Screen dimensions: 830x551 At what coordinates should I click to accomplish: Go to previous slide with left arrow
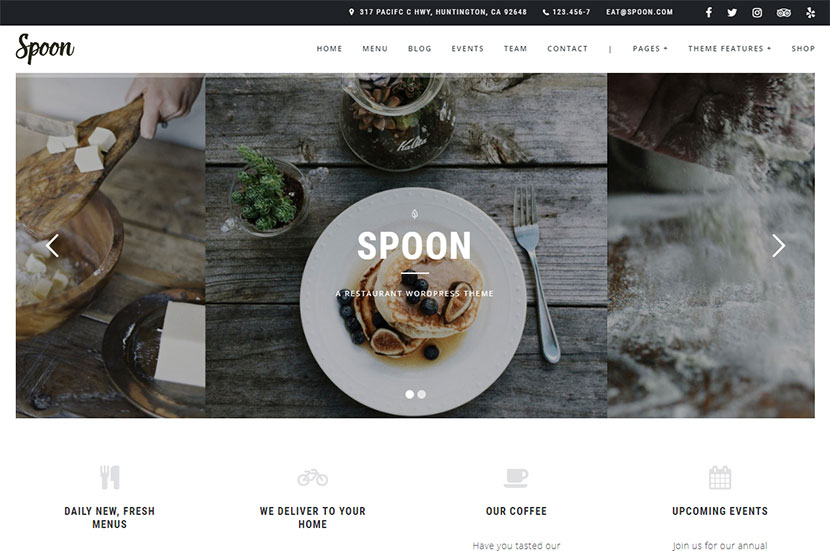coord(52,246)
